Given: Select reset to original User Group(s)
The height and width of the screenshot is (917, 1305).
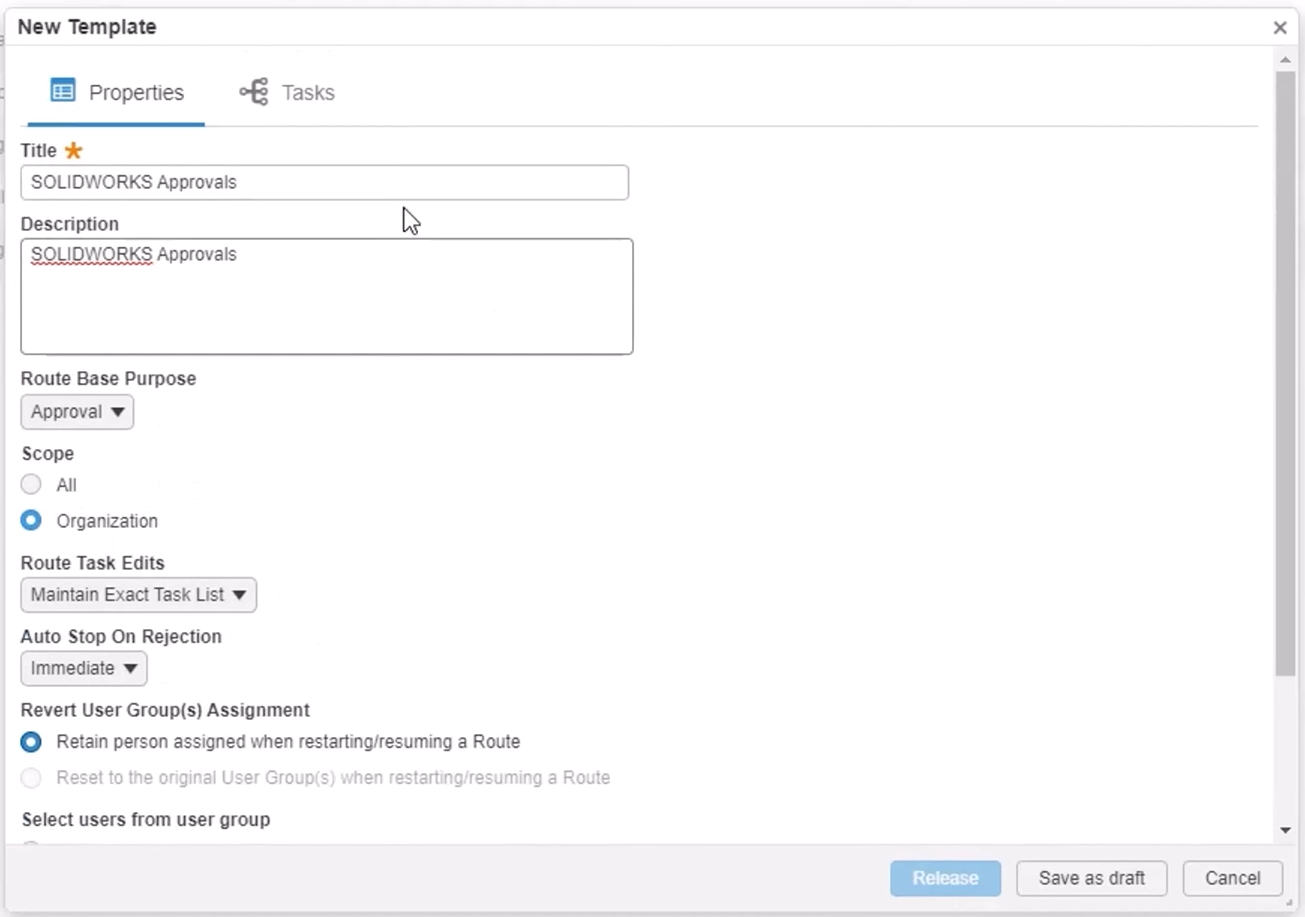Looking at the screenshot, I should 31,777.
